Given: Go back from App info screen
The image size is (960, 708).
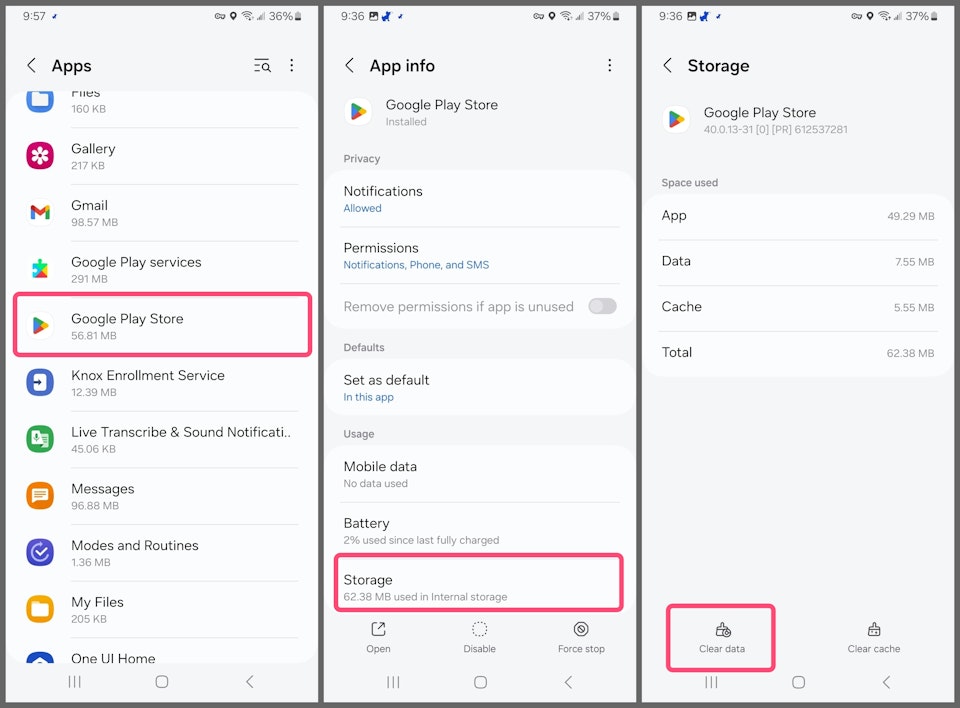Looking at the screenshot, I should [x=350, y=66].
